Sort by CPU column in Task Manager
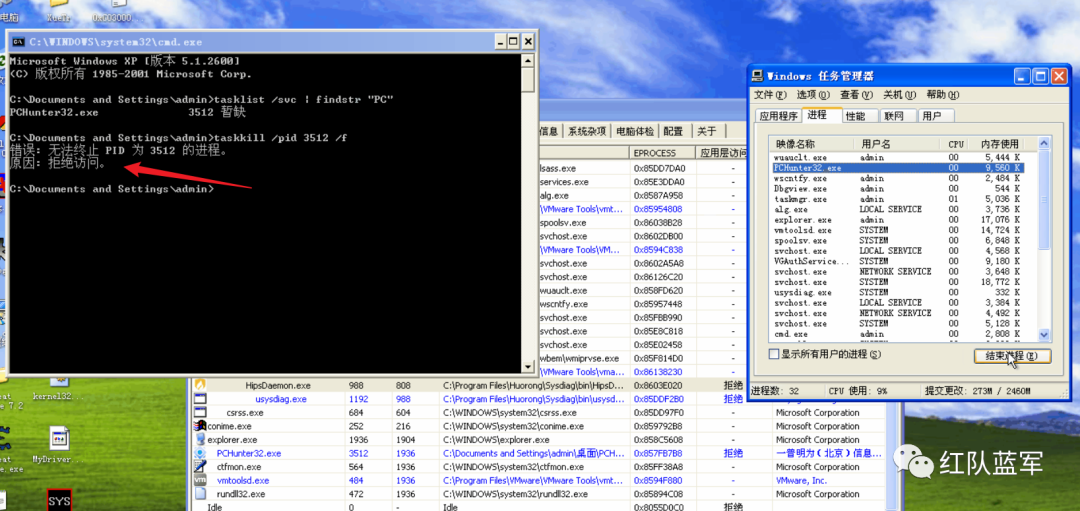 tap(955, 144)
